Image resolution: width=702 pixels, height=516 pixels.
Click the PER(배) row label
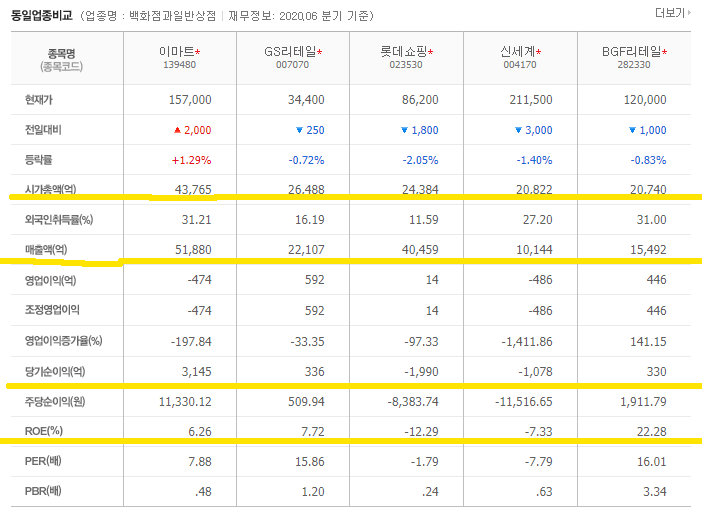click(x=43, y=461)
